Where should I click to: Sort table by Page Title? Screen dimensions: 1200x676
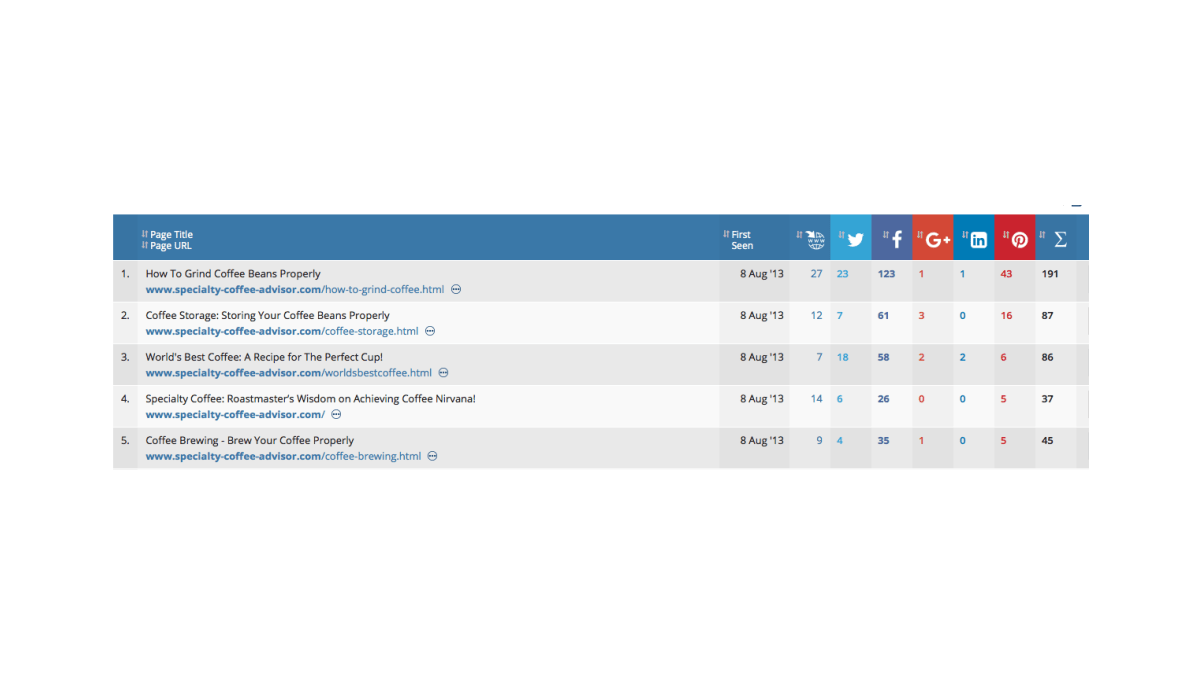click(x=167, y=235)
